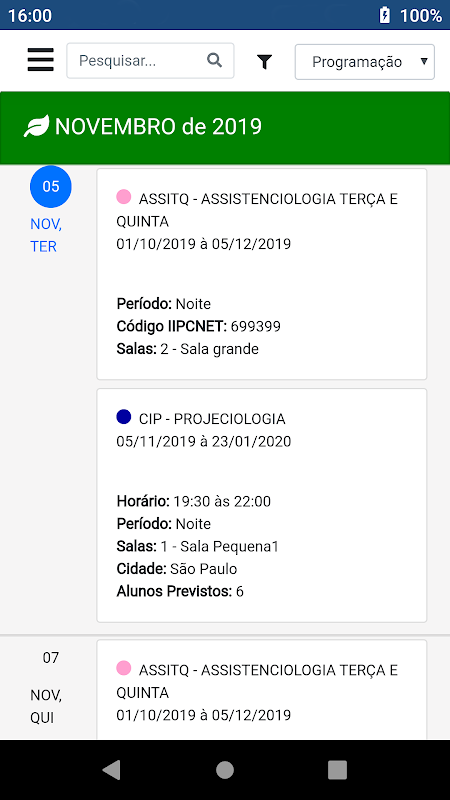Tap the Android recent apps square
Screen dimensions: 450x800
pos(337,769)
